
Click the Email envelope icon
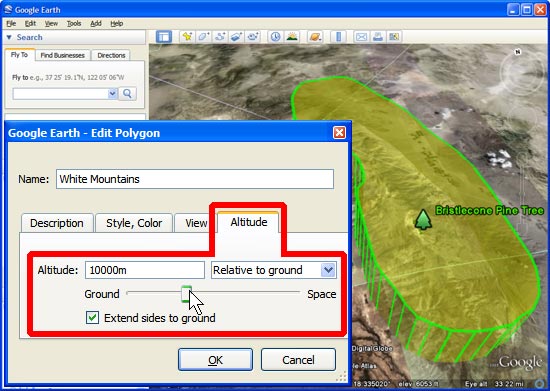361,36
